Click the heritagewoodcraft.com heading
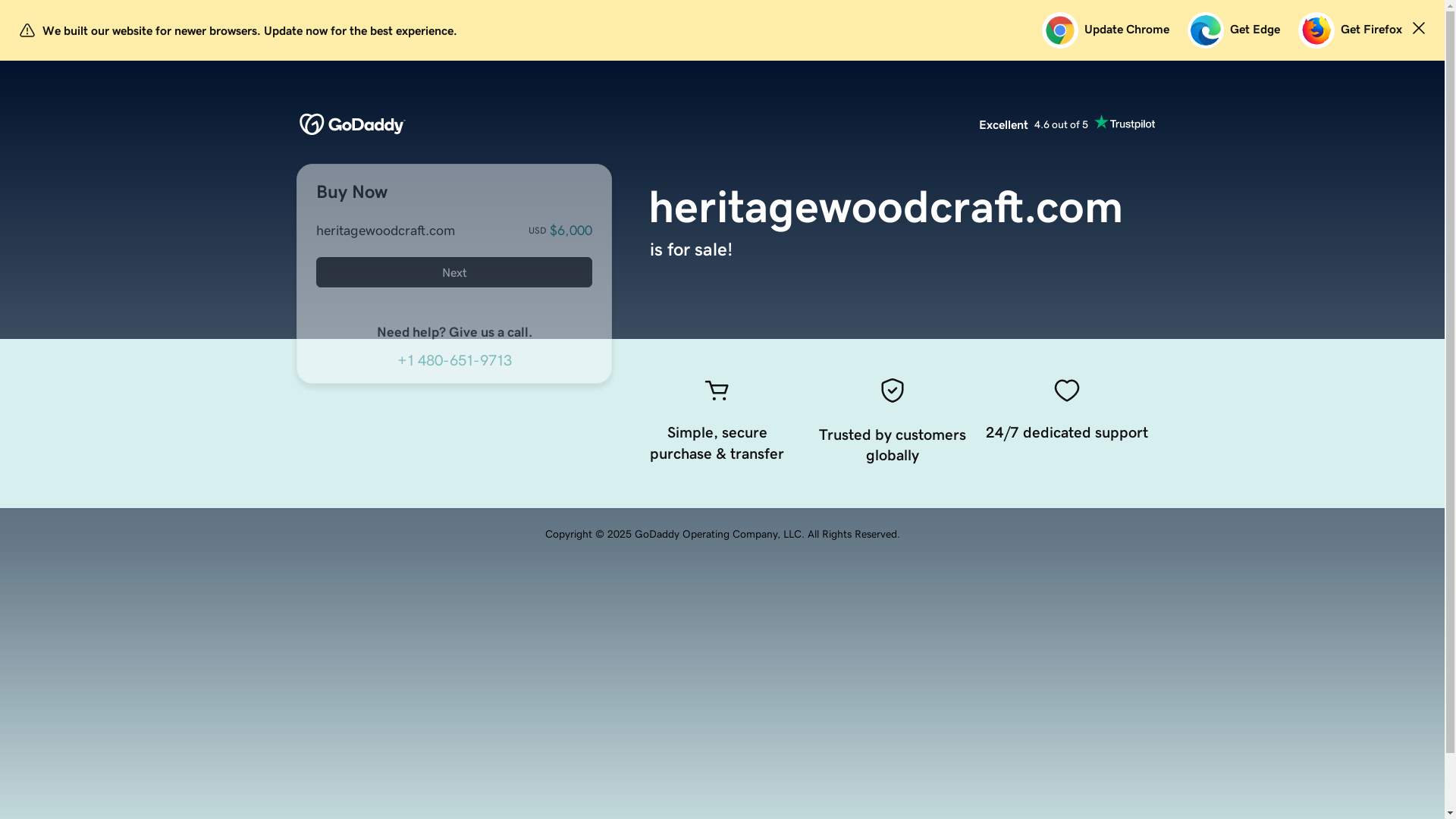Image resolution: width=1456 pixels, height=819 pixels. coord(885,207)
